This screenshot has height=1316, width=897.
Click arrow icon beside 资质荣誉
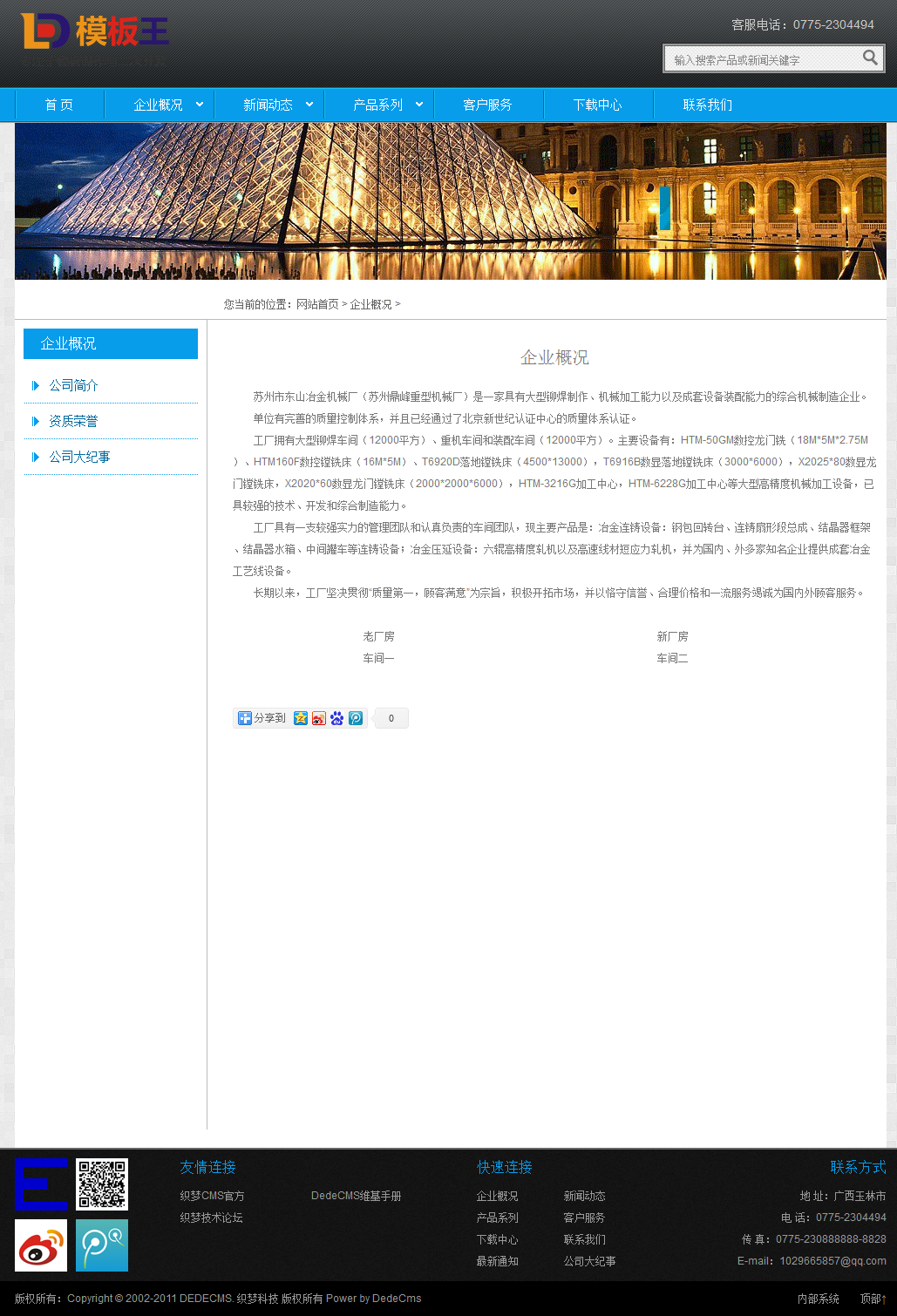pos(36,421)
